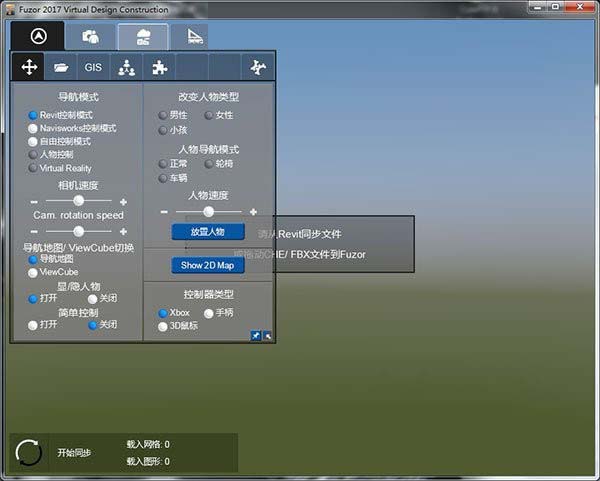Screen dimensions: 600x481
Task: Click the sync refresh circle icon
Action: tap(29, 452)
